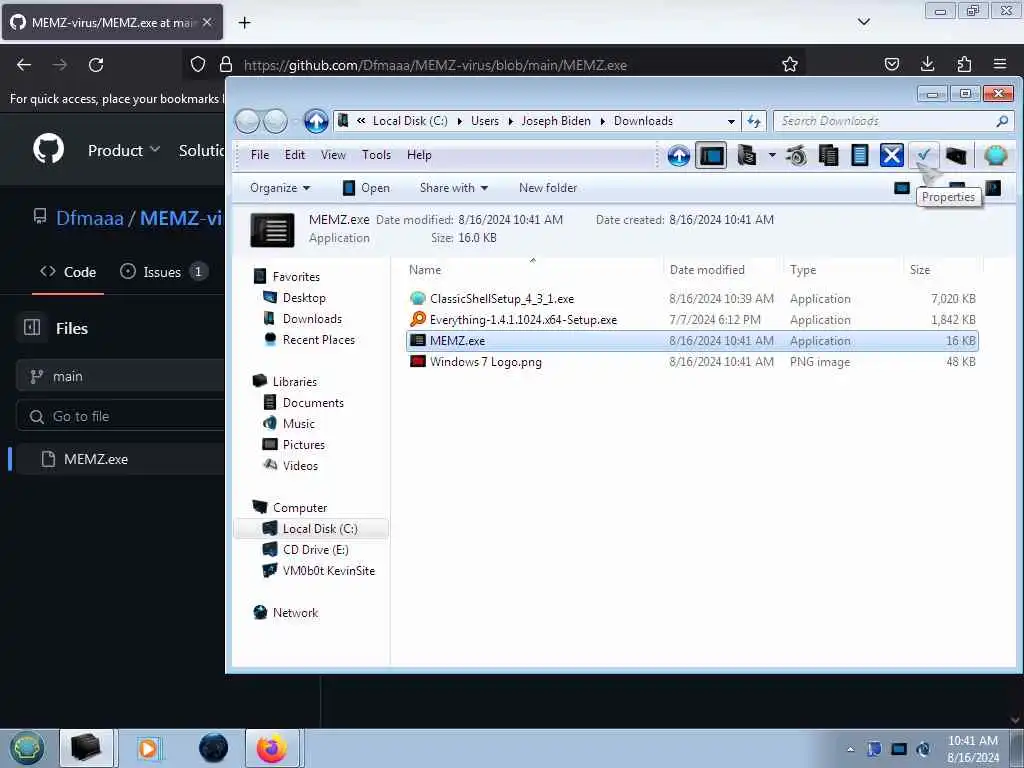Click the checkmark Properties toolbar icon

pyautogui.click(x=923, y=155)
